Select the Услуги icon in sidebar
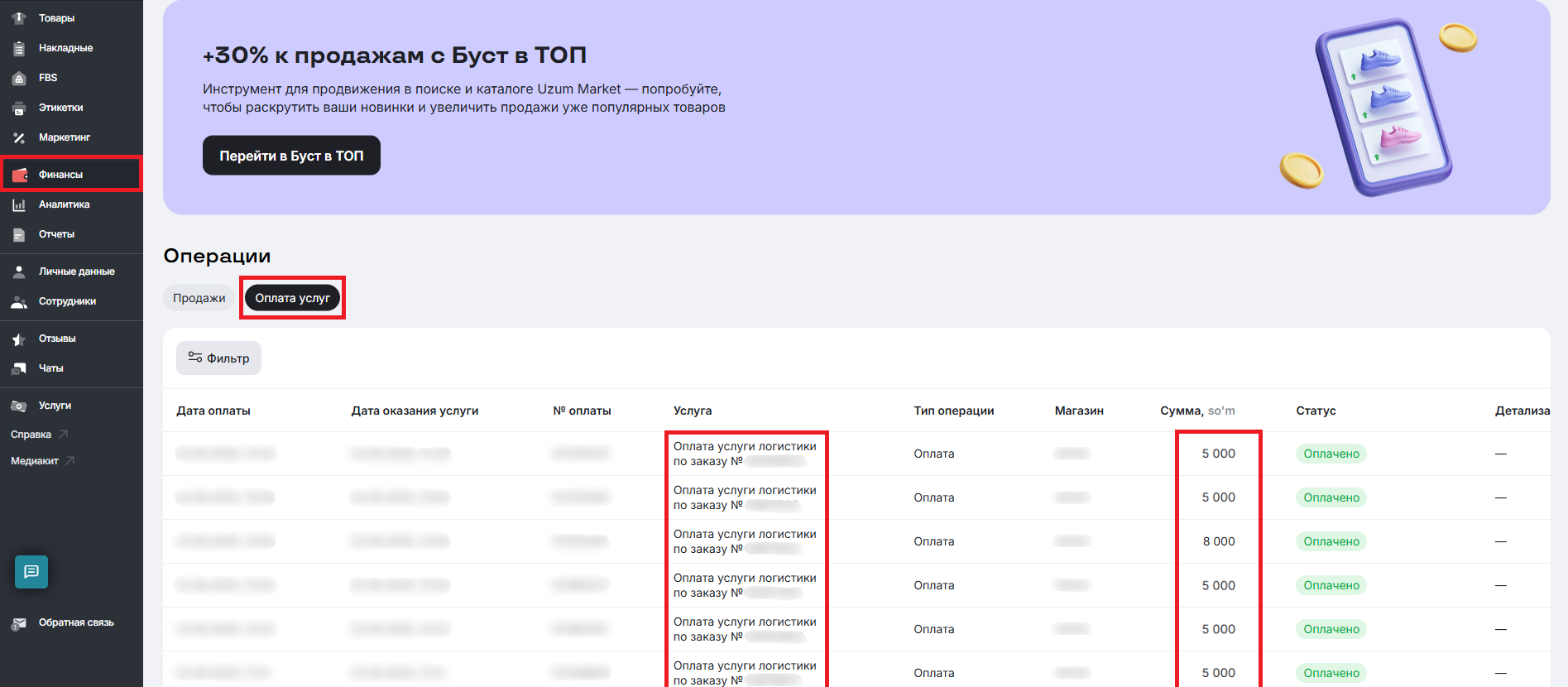The height and width of the screenshot is (687, 1568). 19,406
